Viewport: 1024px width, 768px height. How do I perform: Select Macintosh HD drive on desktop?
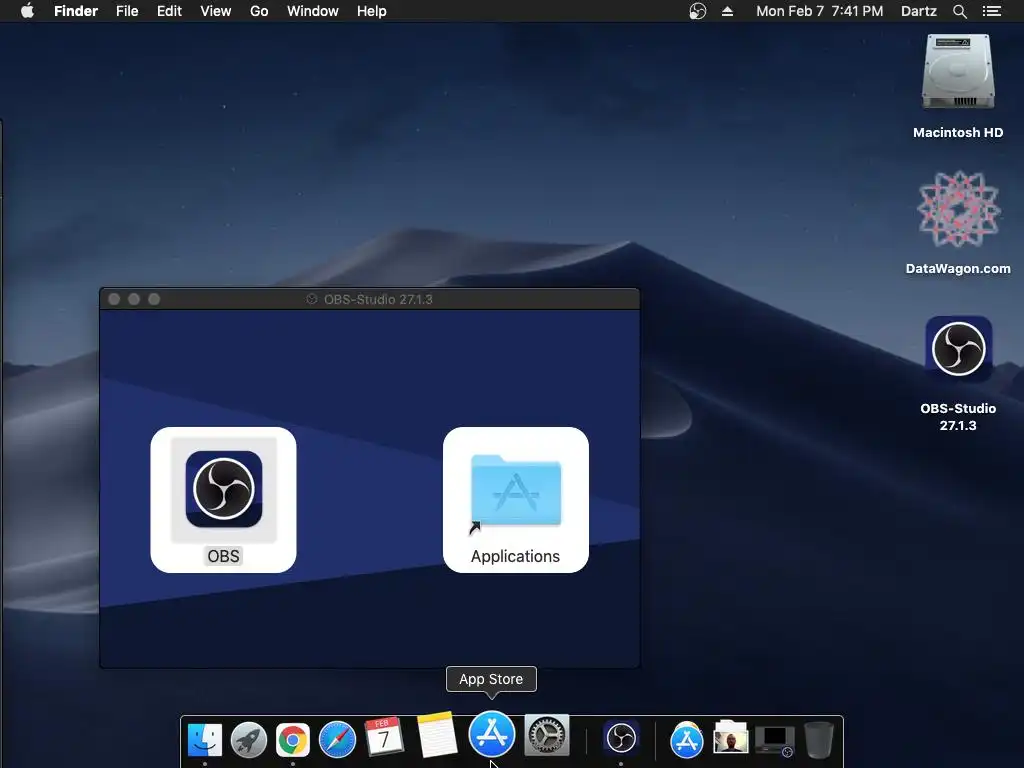tap(958, 72)
